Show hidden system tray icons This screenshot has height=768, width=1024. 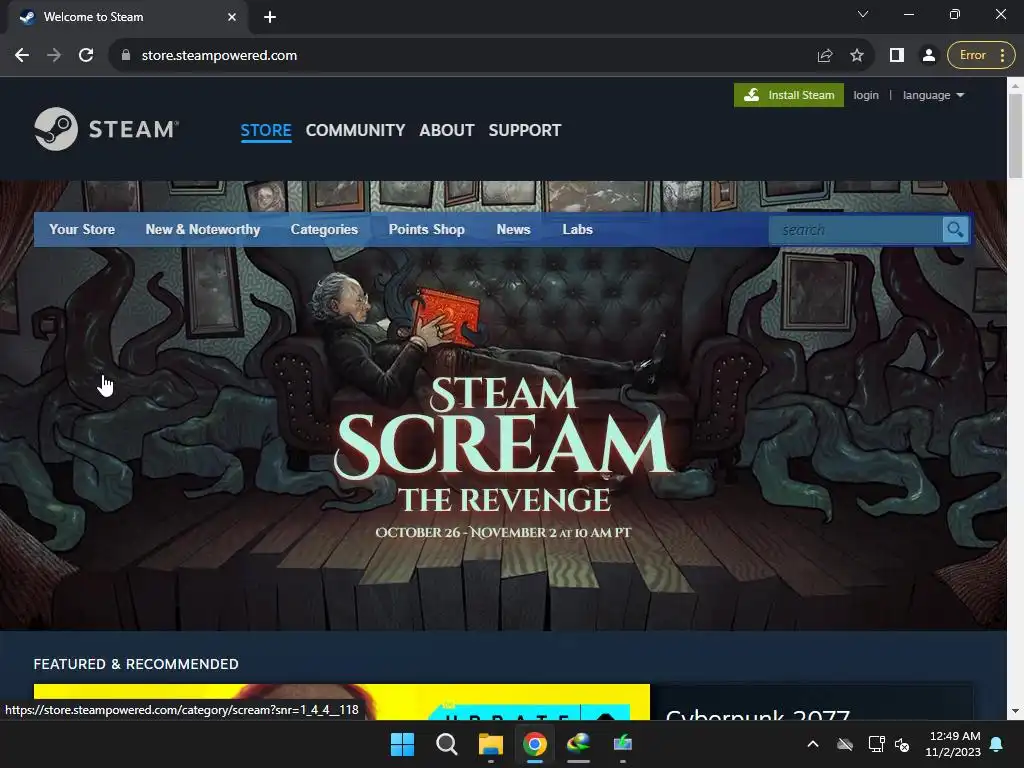pyautogui.click(x=813, y=744)
